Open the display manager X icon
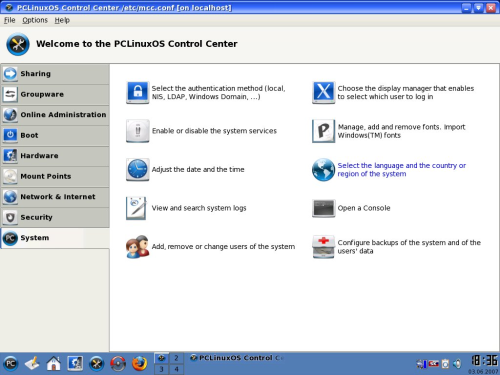This screenshot has width=500, height=375. 323,92
